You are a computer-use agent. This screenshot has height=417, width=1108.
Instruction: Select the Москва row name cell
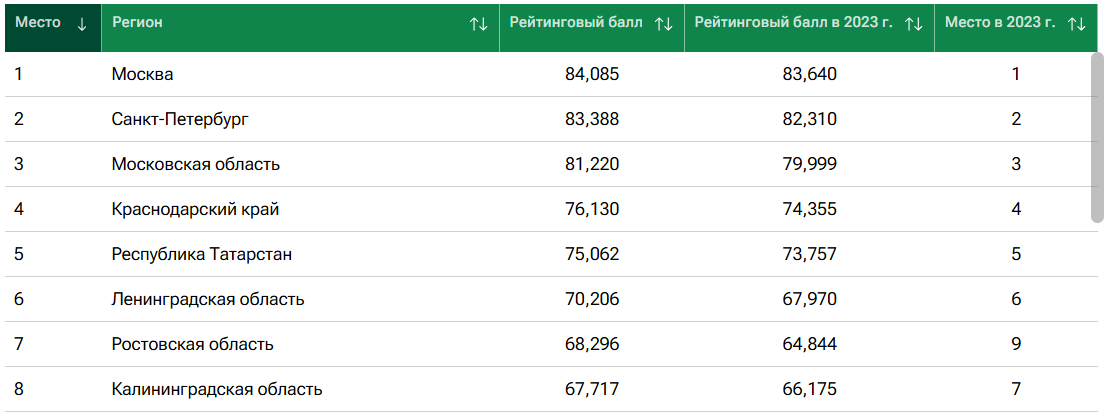pos(143,74)
